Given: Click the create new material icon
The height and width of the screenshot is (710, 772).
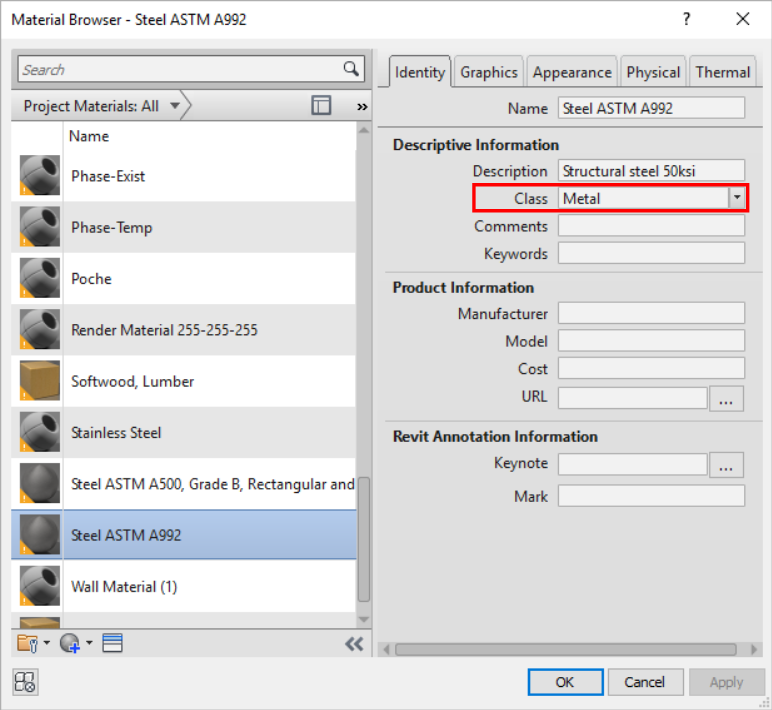Looking at the screenshot, I should point(70,644).
